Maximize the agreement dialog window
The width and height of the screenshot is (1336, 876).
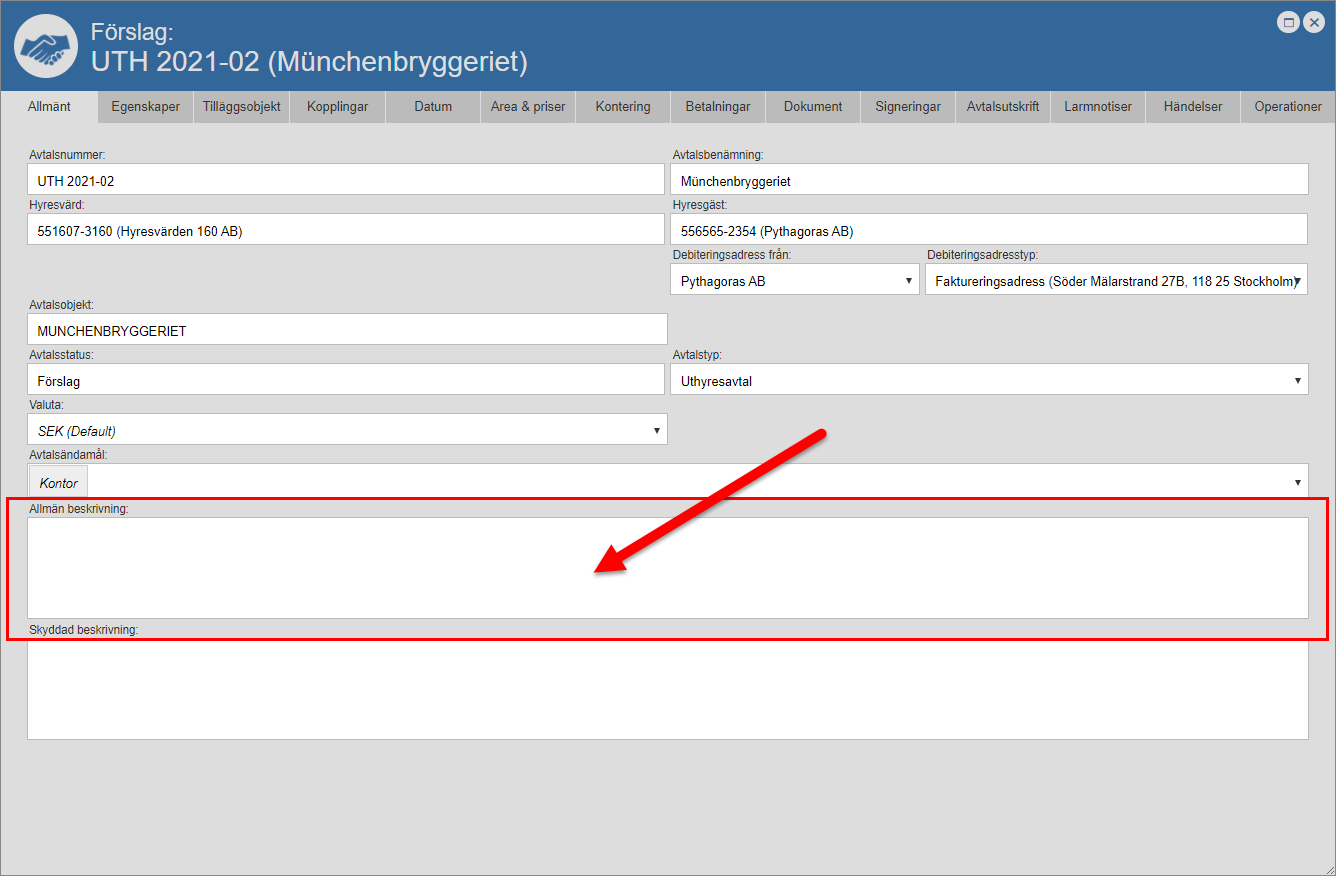click(x=1289, y=22)
